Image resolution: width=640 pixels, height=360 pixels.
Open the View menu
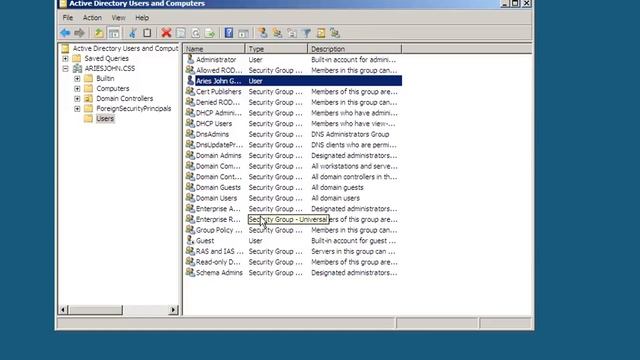[x=118, y=18]
